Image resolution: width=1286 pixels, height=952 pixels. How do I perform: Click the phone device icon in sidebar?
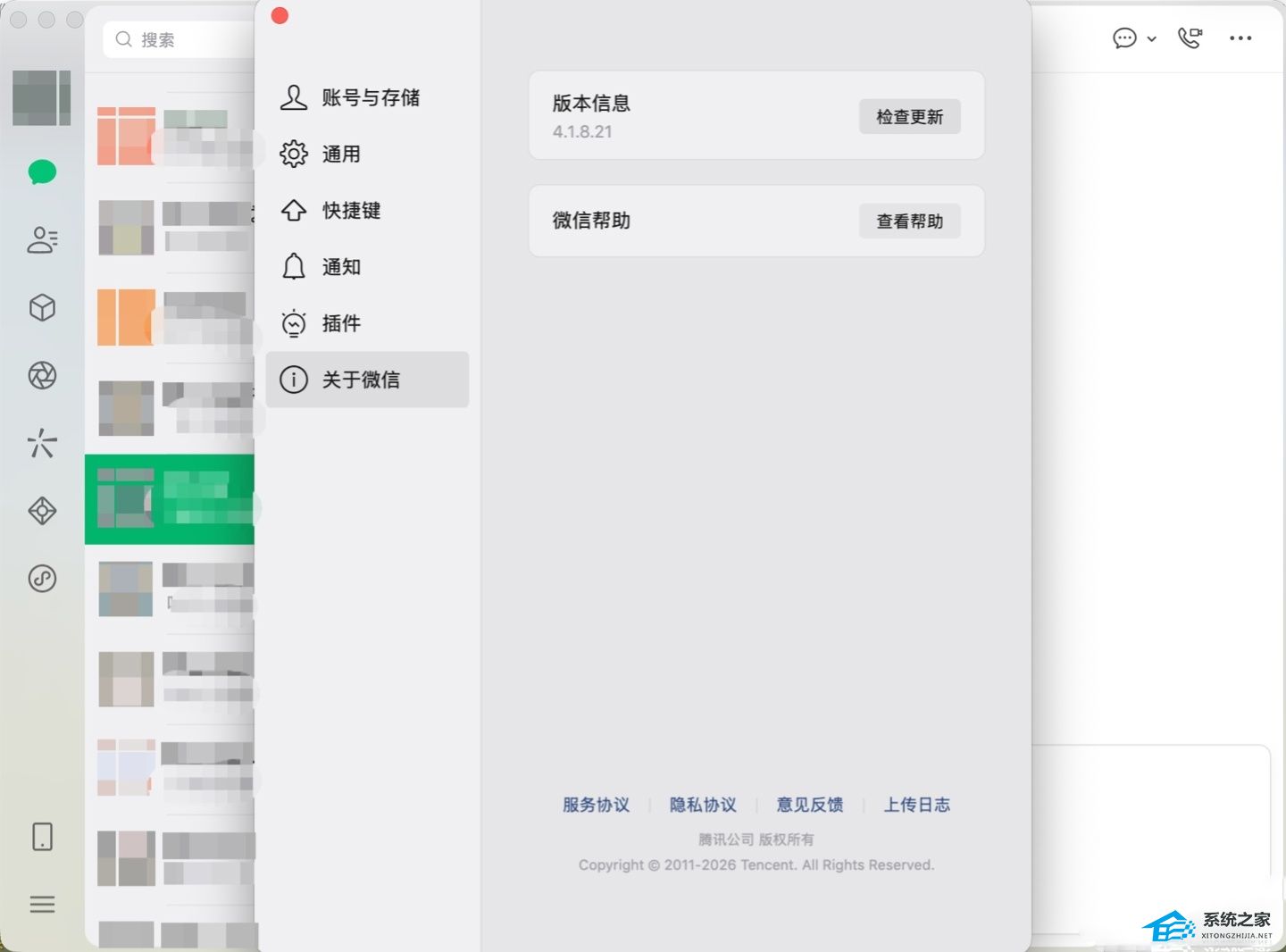[42, 837]
